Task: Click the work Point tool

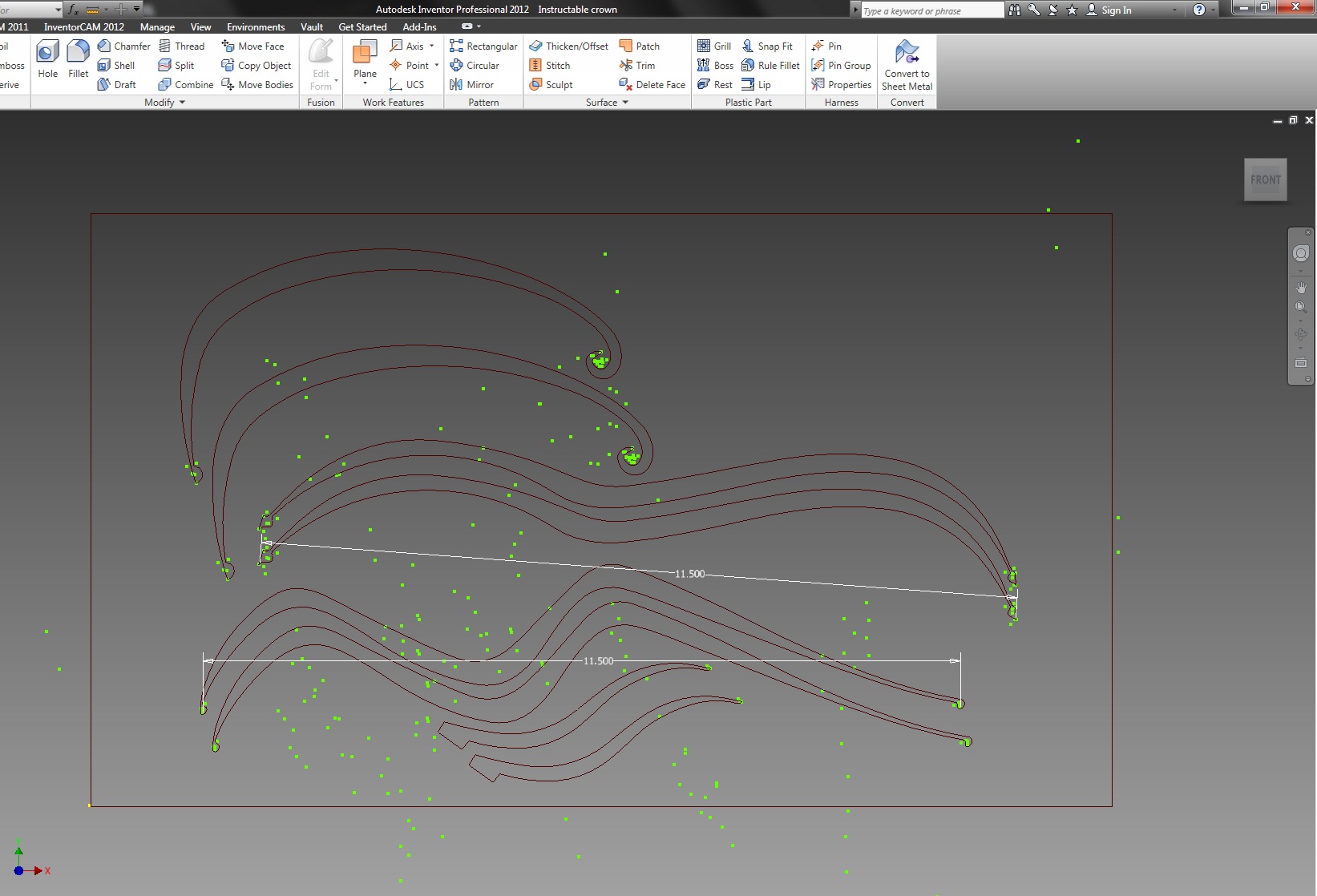Action: [409, 66]
